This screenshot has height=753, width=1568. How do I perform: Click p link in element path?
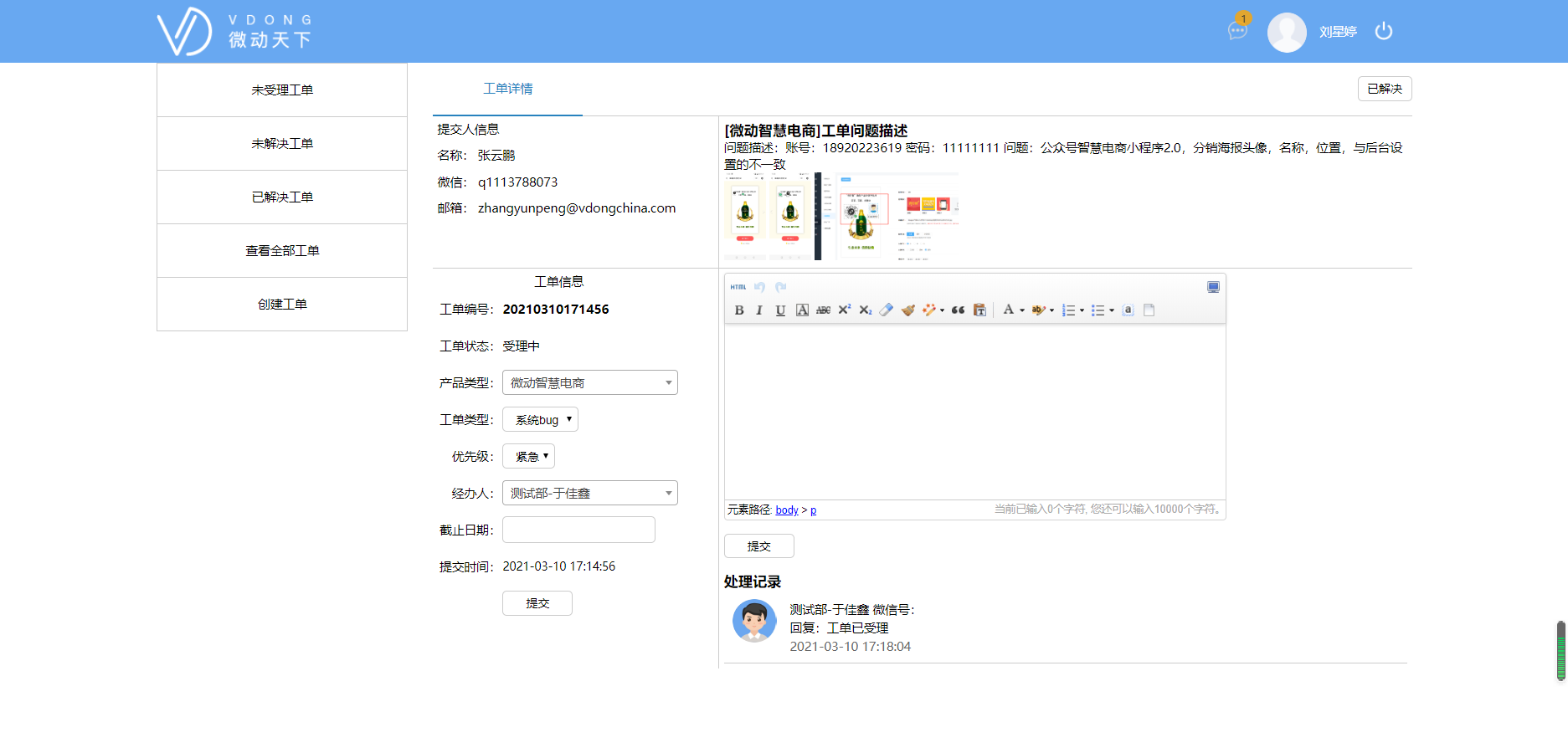(x=813, y=510)
